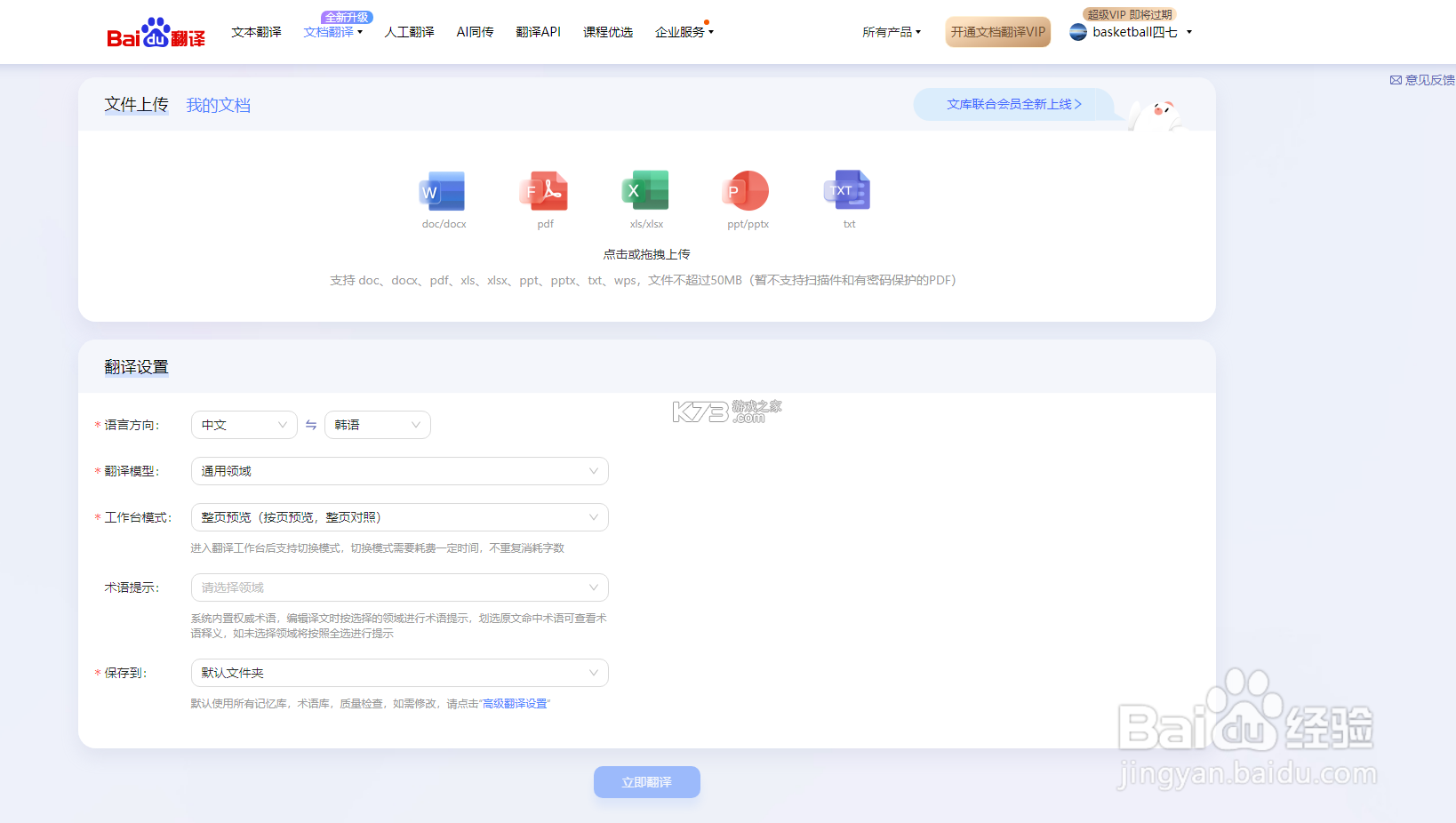
Task: Click the Baidu Translate logo
Action: click(156, 33)
